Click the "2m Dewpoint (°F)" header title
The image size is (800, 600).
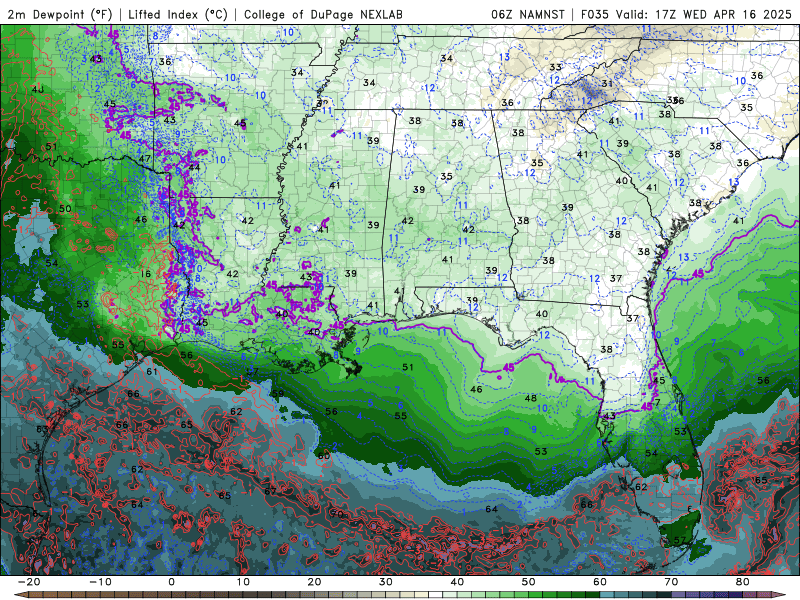[x=60, y=14]
